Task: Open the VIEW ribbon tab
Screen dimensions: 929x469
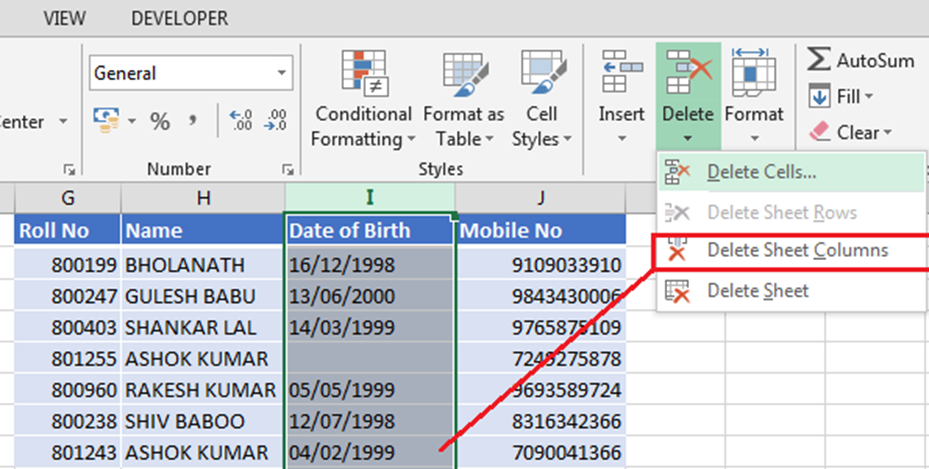Action: tap(64, 19)
